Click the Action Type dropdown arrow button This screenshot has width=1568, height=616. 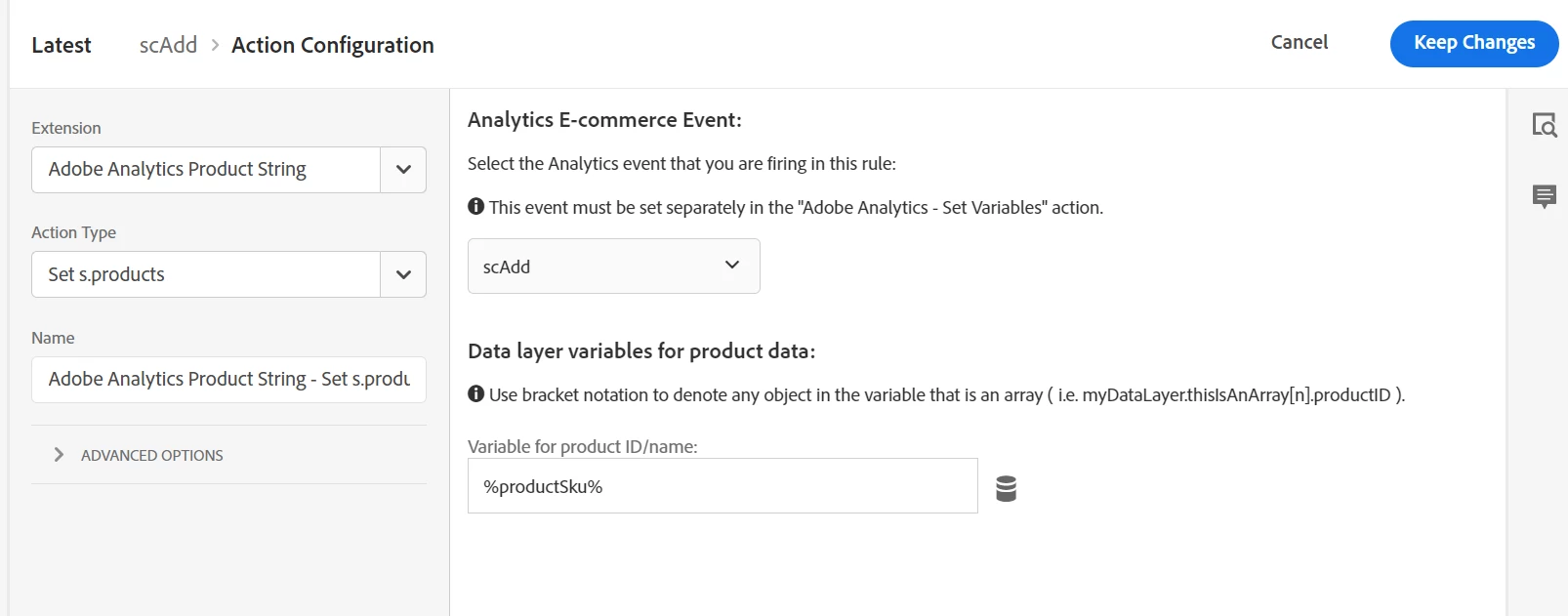[403, 274]
